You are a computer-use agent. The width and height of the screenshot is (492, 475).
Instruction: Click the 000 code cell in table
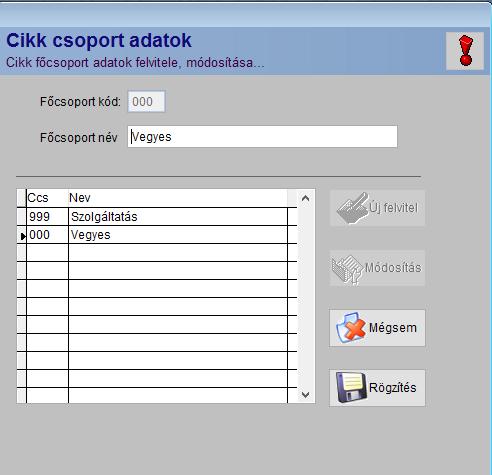coord(47,235)
